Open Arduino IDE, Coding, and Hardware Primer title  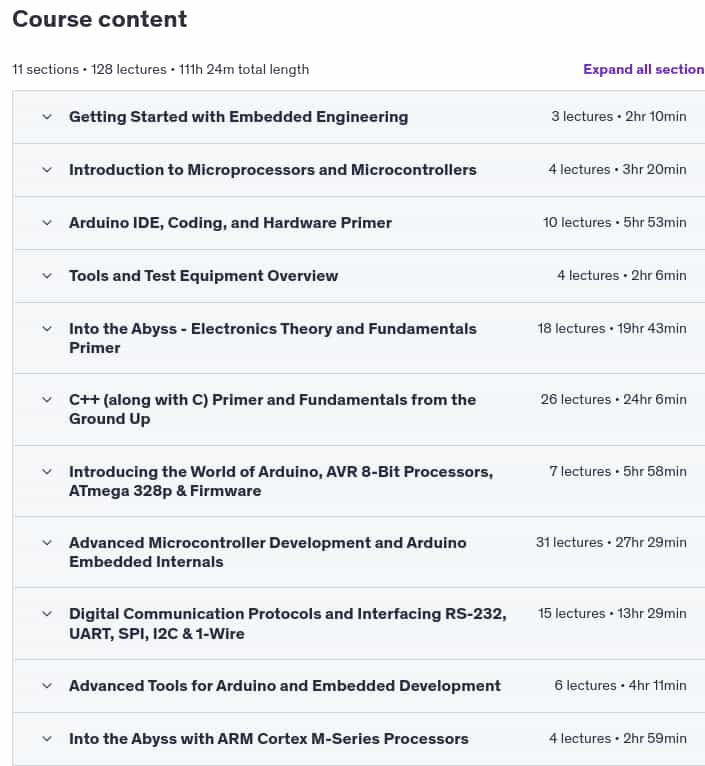click(230, 223)
